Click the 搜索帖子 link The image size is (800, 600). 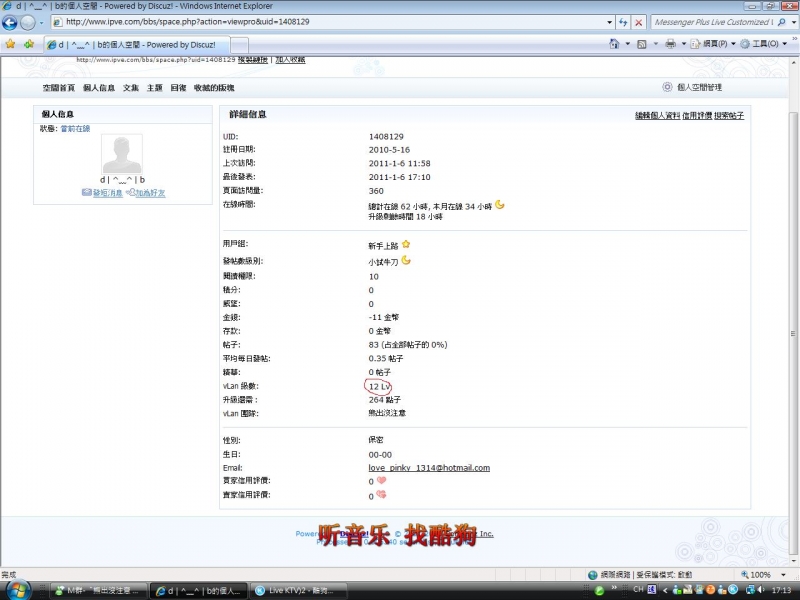tap(729, 115)
